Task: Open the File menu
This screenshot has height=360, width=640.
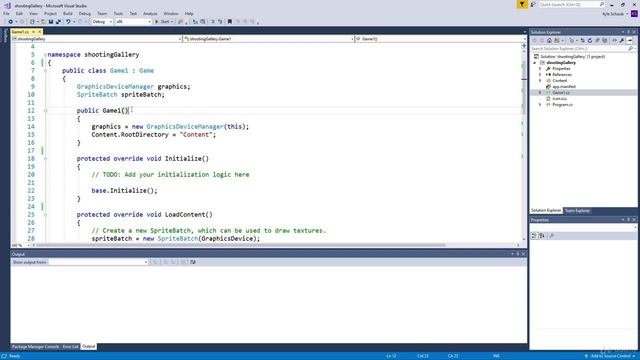Action: [x=6, y=13]
